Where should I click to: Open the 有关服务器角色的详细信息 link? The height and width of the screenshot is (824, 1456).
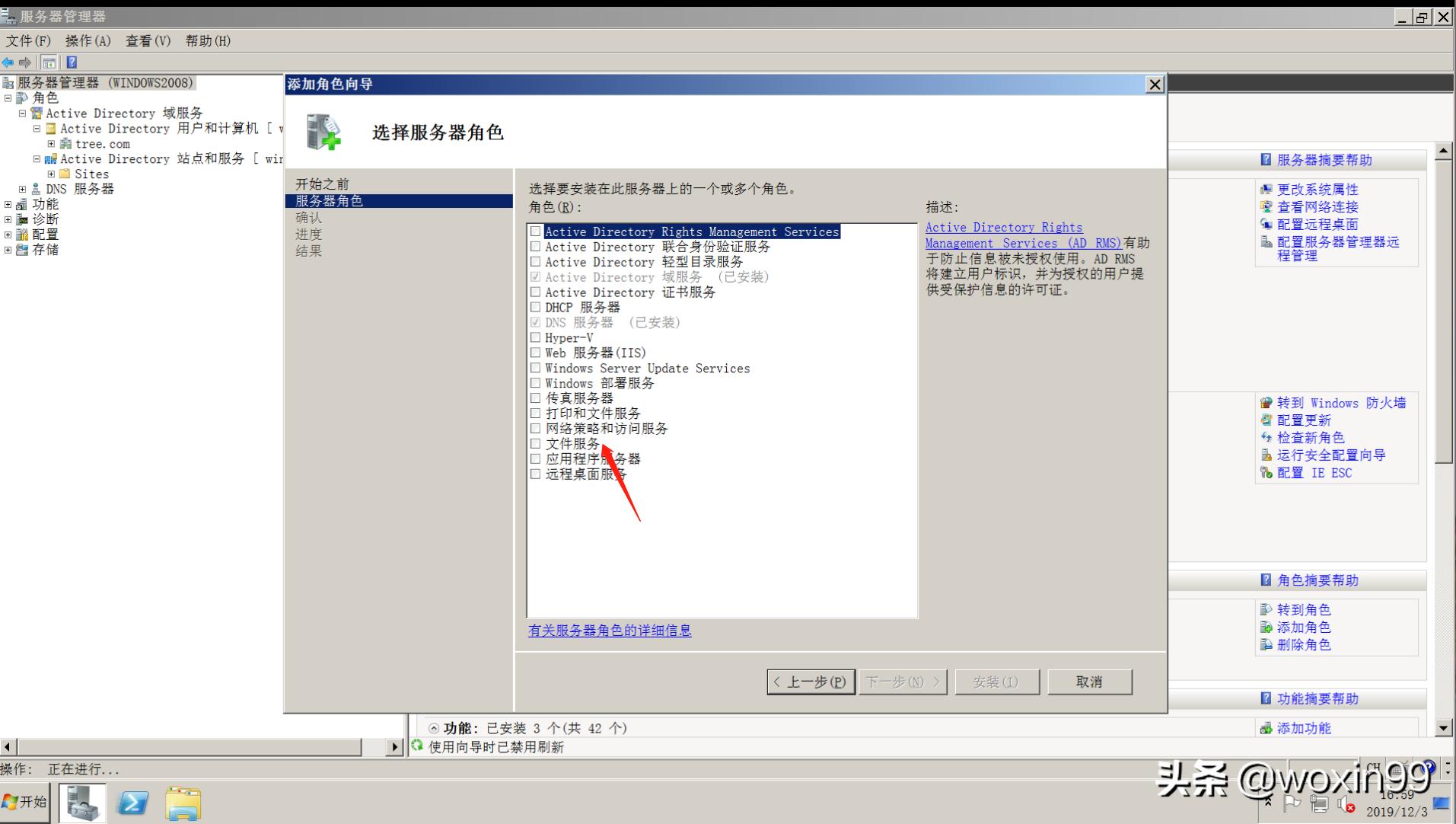point(609,631)
